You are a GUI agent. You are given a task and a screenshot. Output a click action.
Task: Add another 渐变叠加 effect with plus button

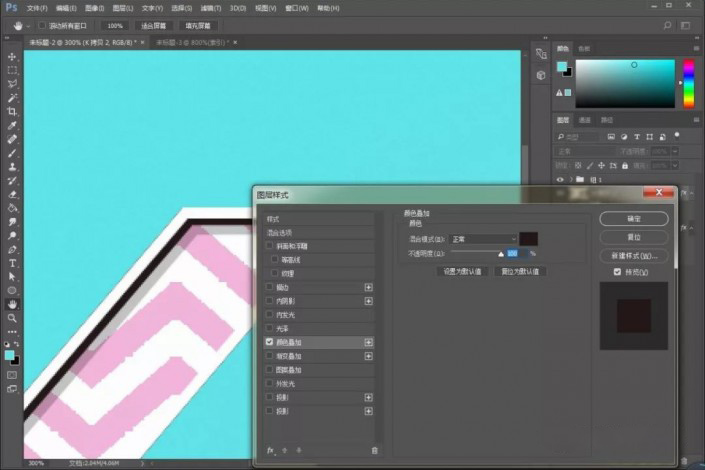(x=368, y=356)
